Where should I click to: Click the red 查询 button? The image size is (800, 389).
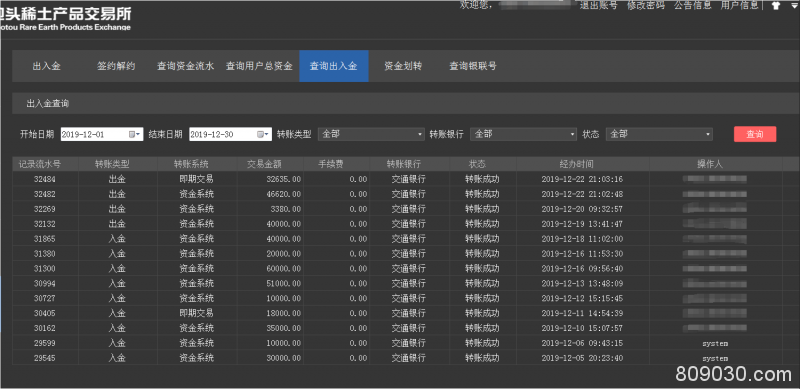[755, 134]
